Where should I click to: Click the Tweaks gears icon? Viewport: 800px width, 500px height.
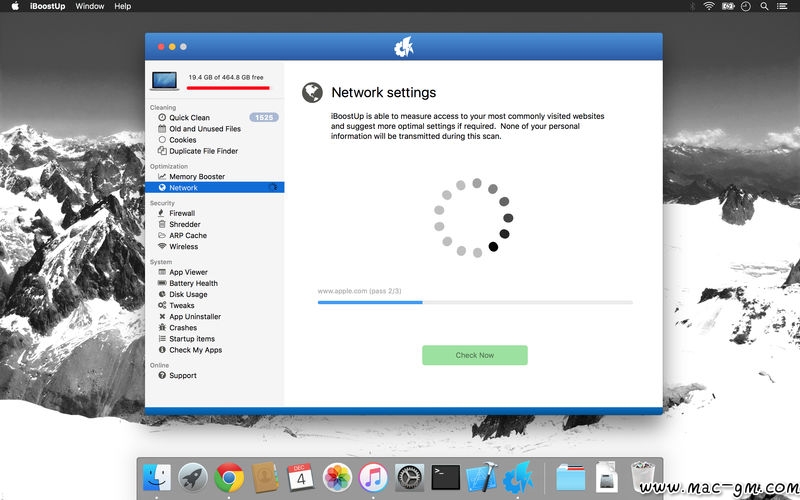[162, 306]
